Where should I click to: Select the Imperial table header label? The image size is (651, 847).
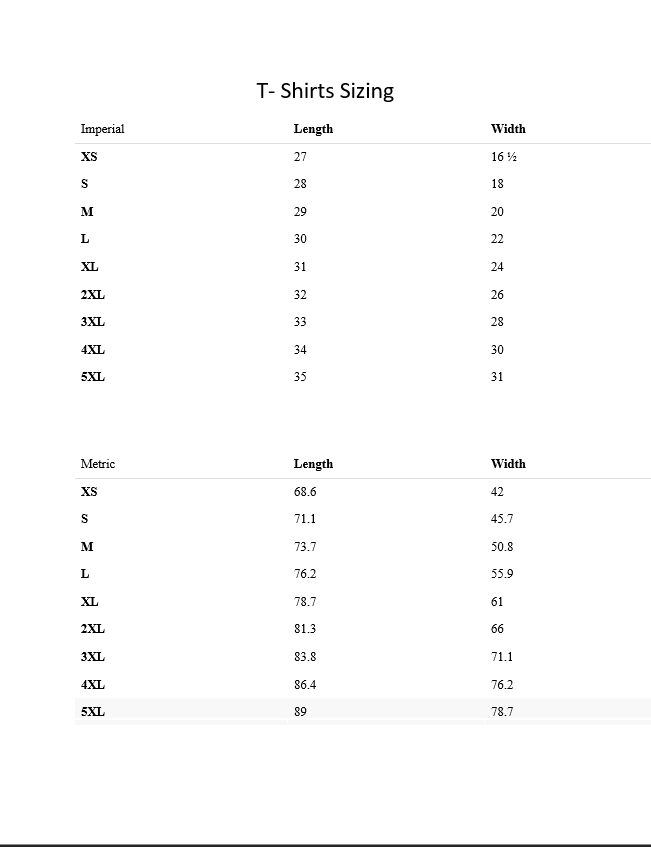coord(102,129)
